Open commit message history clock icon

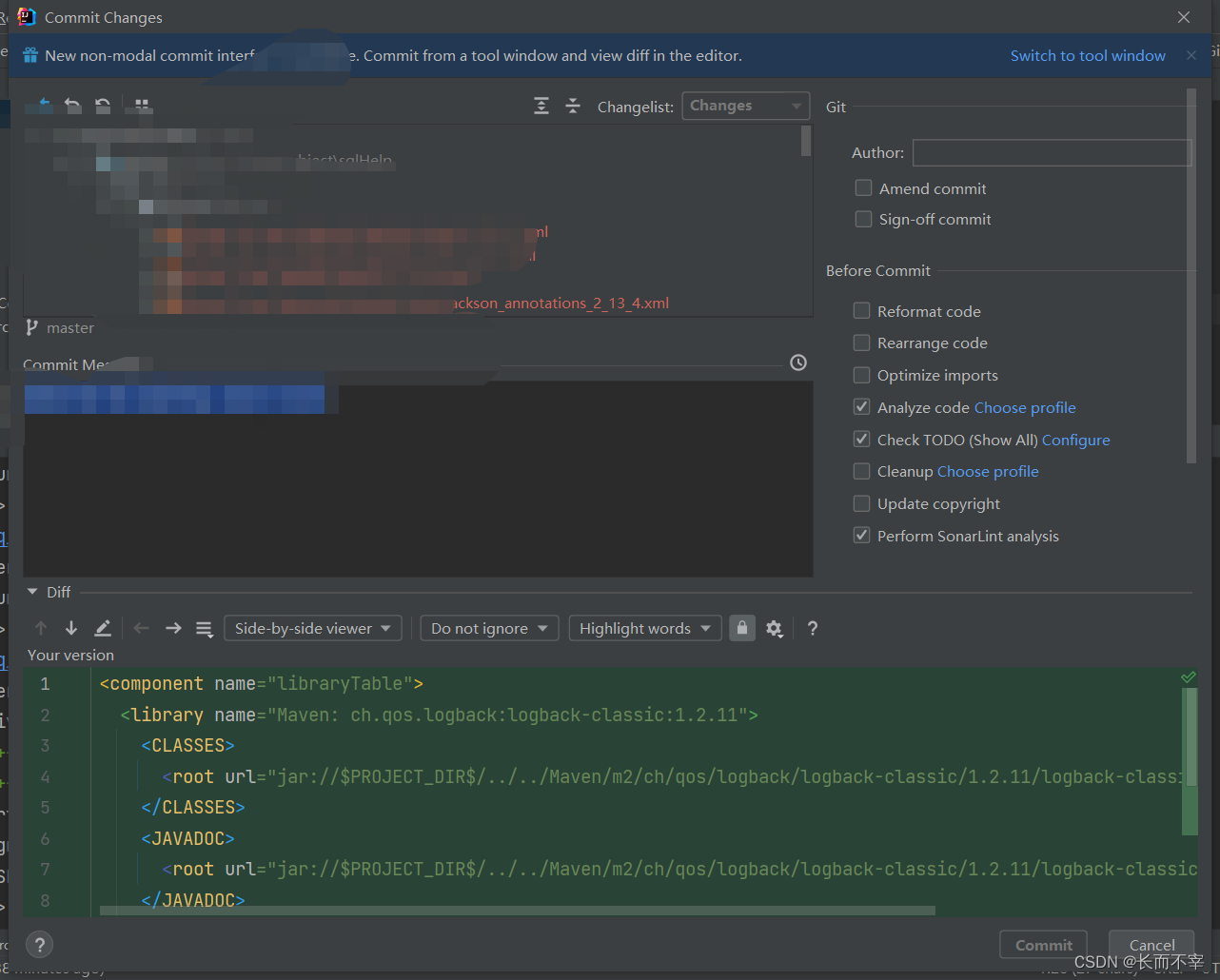tap(798, 363)
